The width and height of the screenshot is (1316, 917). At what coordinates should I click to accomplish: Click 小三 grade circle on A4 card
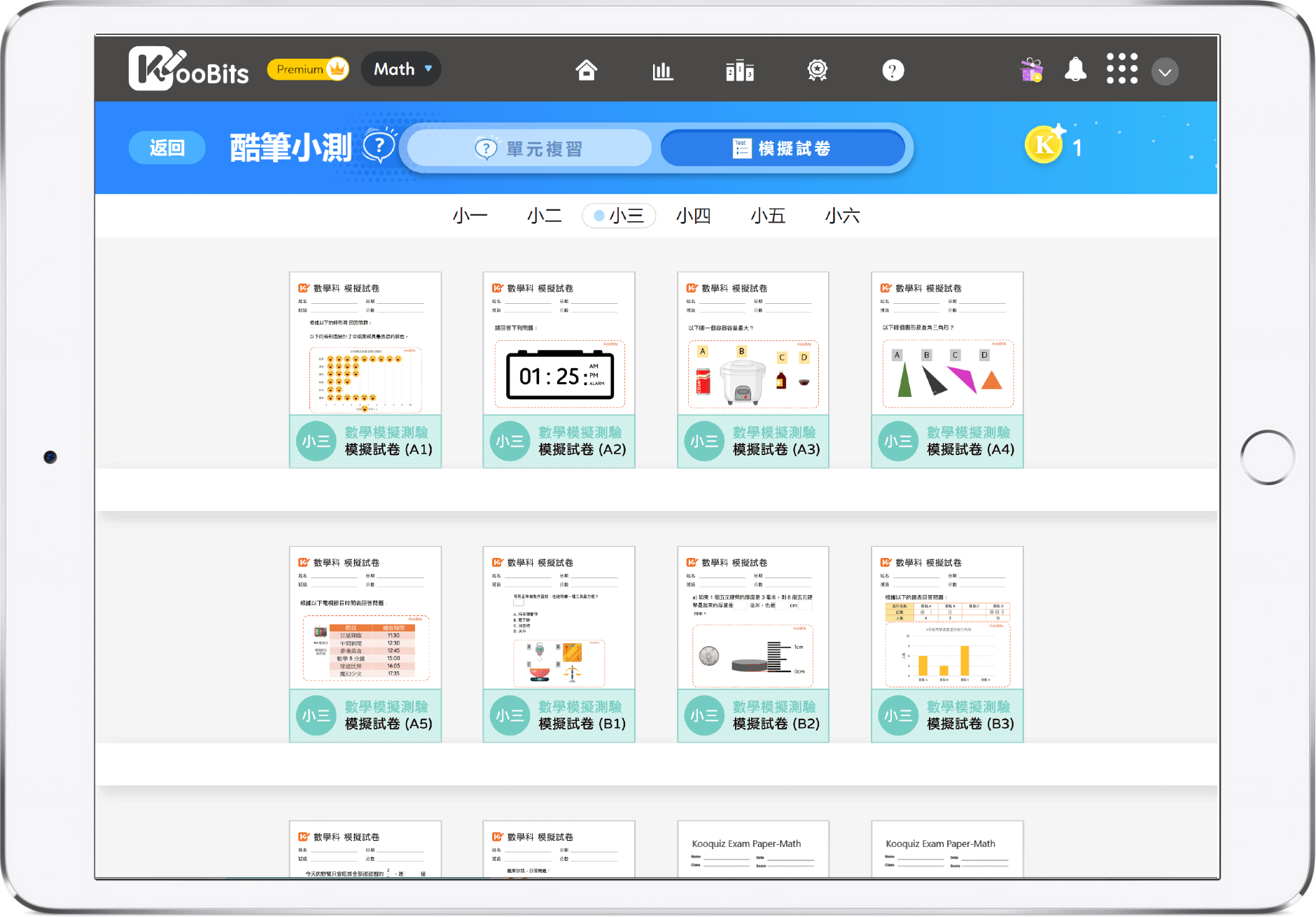coord(898,441)
